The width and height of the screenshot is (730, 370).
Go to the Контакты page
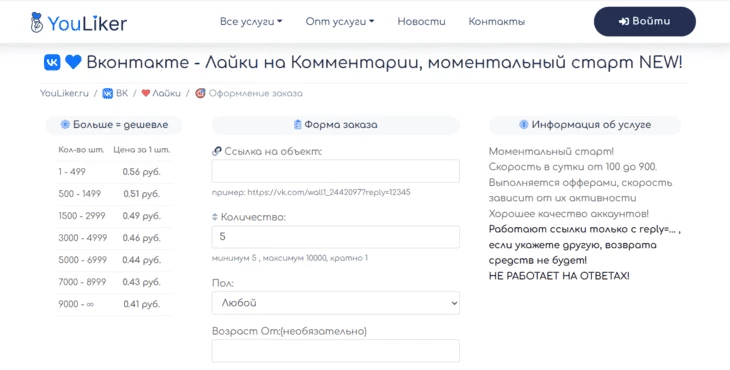[x=497, y=21]
